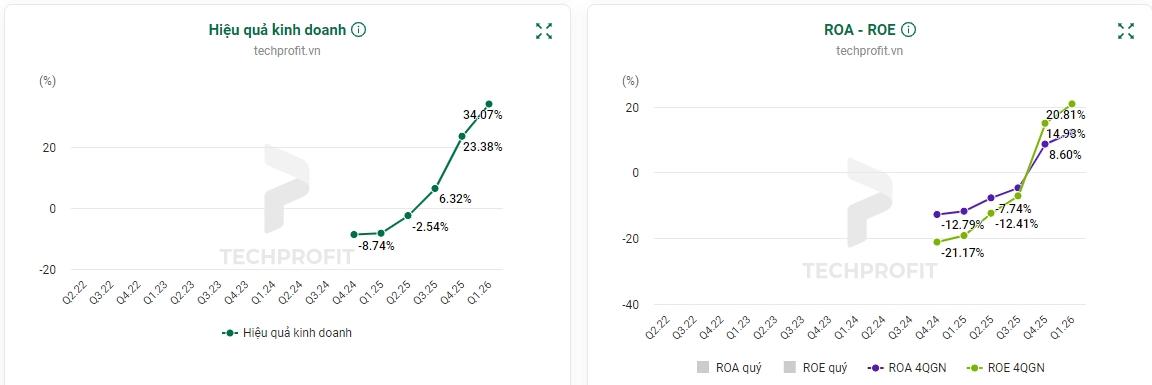Expand ROA - ROE chart to fullscreen
The height and width of the screenshot is (385, 1152).
[1126, 31]
